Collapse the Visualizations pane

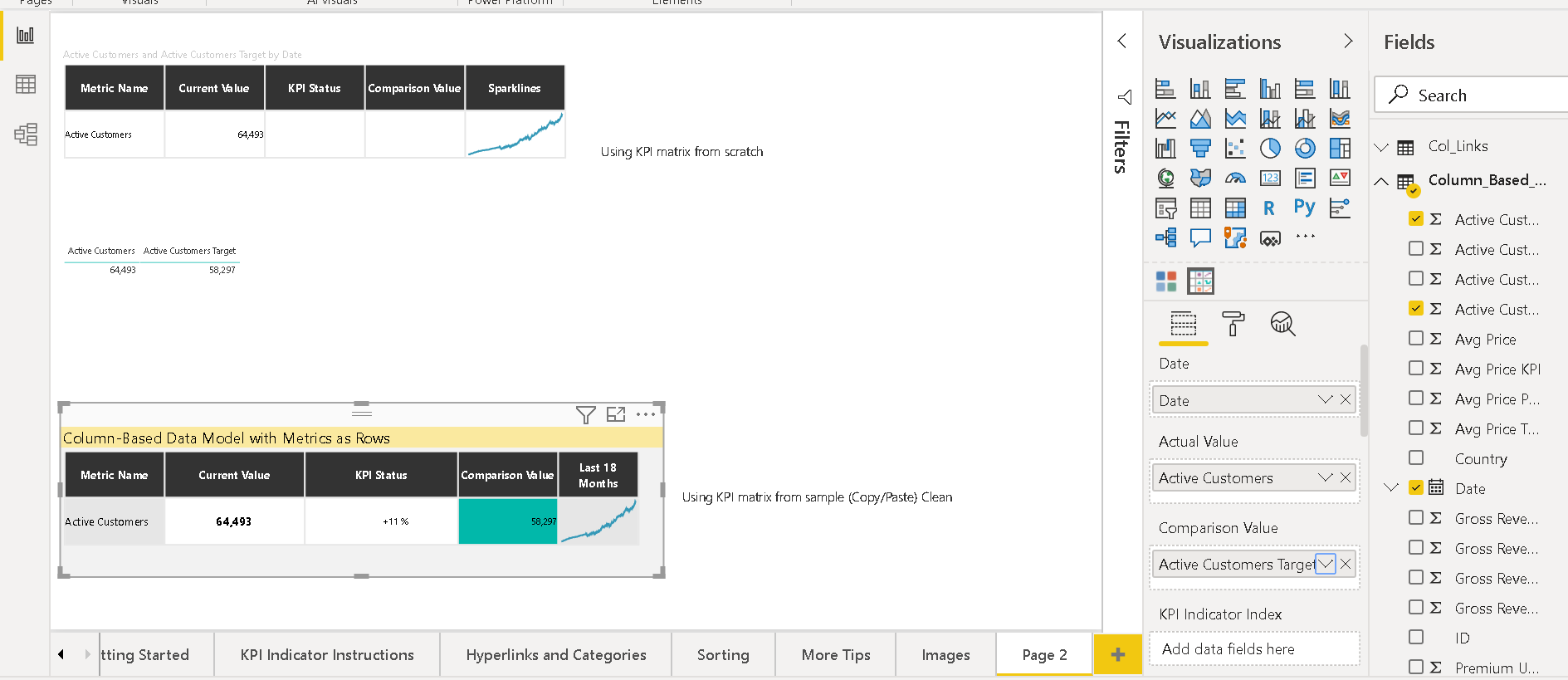coord(1348,41)
